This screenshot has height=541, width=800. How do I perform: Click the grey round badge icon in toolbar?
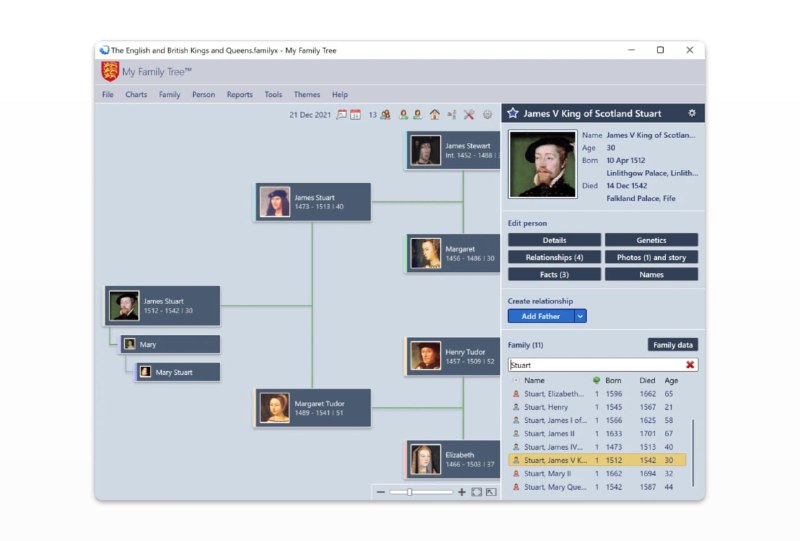pos(488,115)
